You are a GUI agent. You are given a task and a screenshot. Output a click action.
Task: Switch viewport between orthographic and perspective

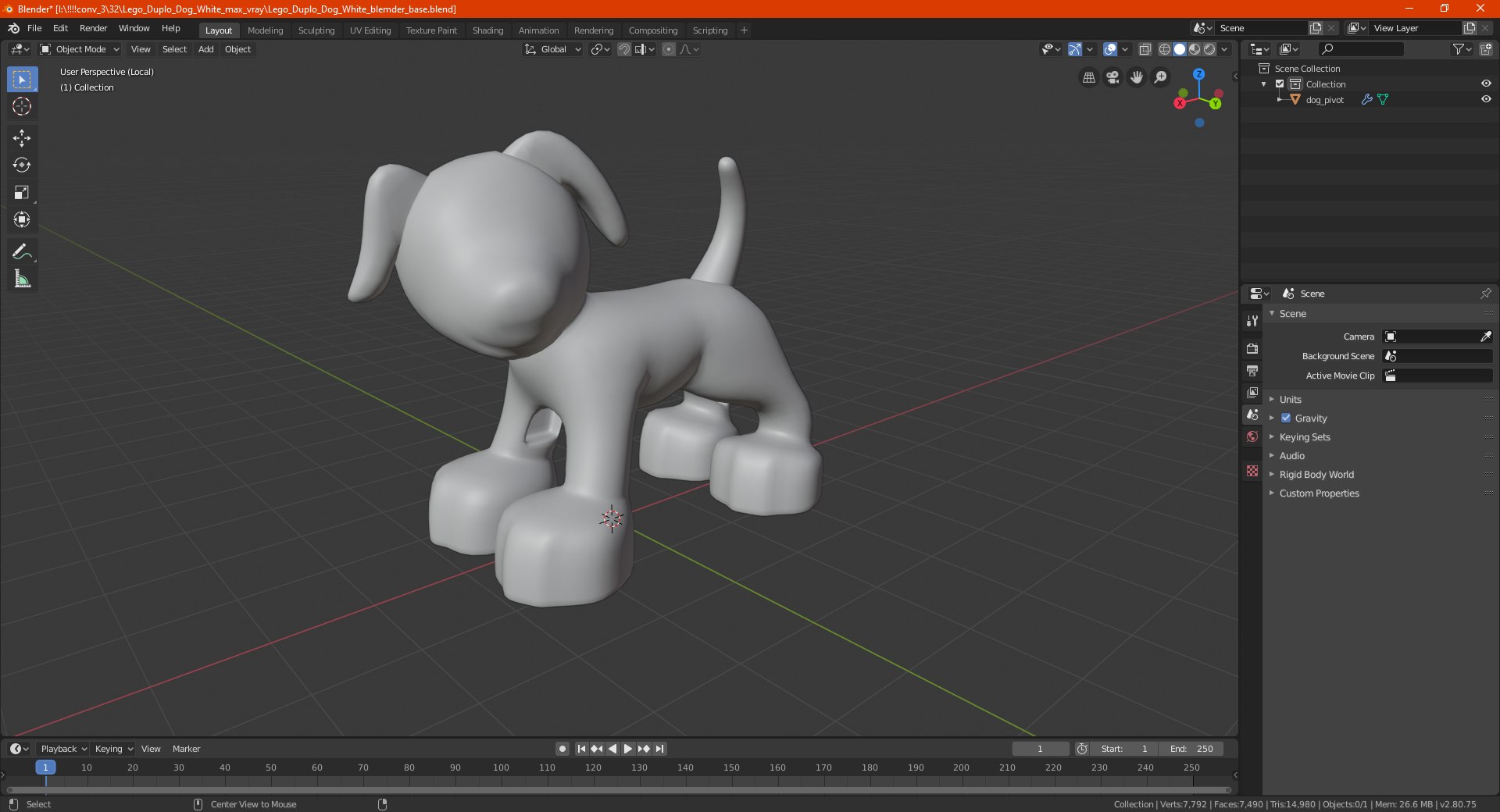click(1088, 77)
